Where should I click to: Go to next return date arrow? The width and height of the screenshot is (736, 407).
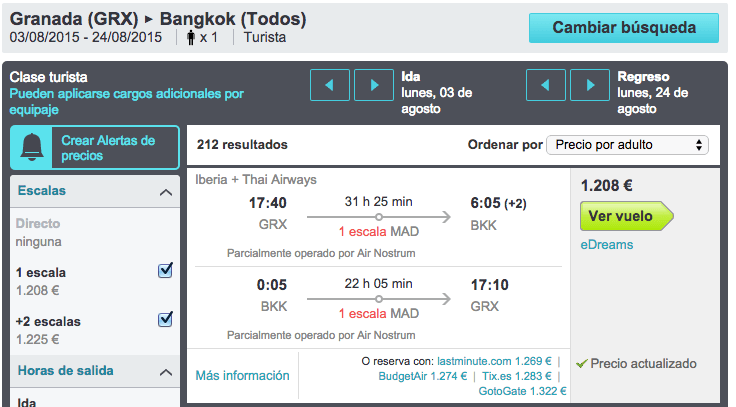click(590, 85)
